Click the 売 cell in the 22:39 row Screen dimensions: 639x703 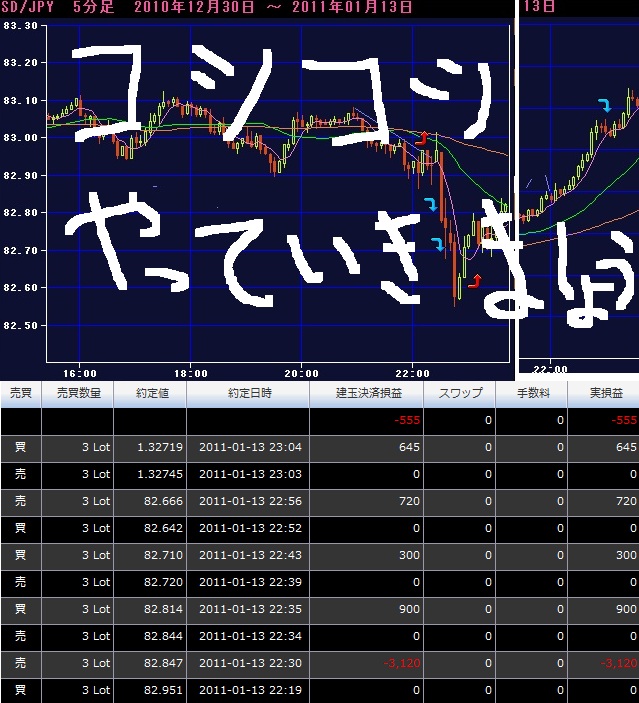(x=21, y=582)
